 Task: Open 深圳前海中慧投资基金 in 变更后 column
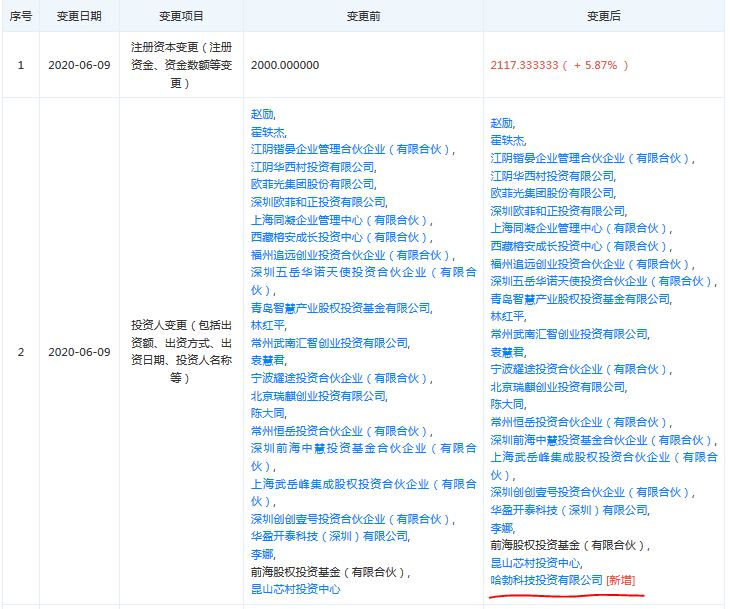tap(602, 440)
